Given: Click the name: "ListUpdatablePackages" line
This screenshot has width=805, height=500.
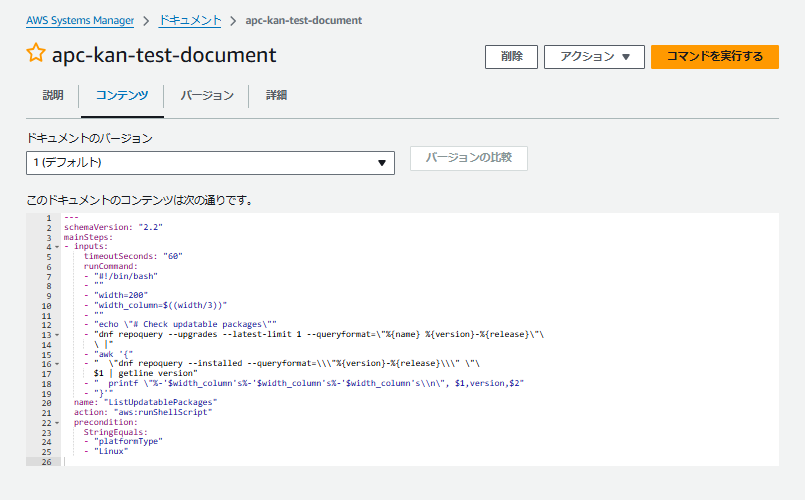Looking at the screenshot, I should pyautogui.click(x=145, y=402).
